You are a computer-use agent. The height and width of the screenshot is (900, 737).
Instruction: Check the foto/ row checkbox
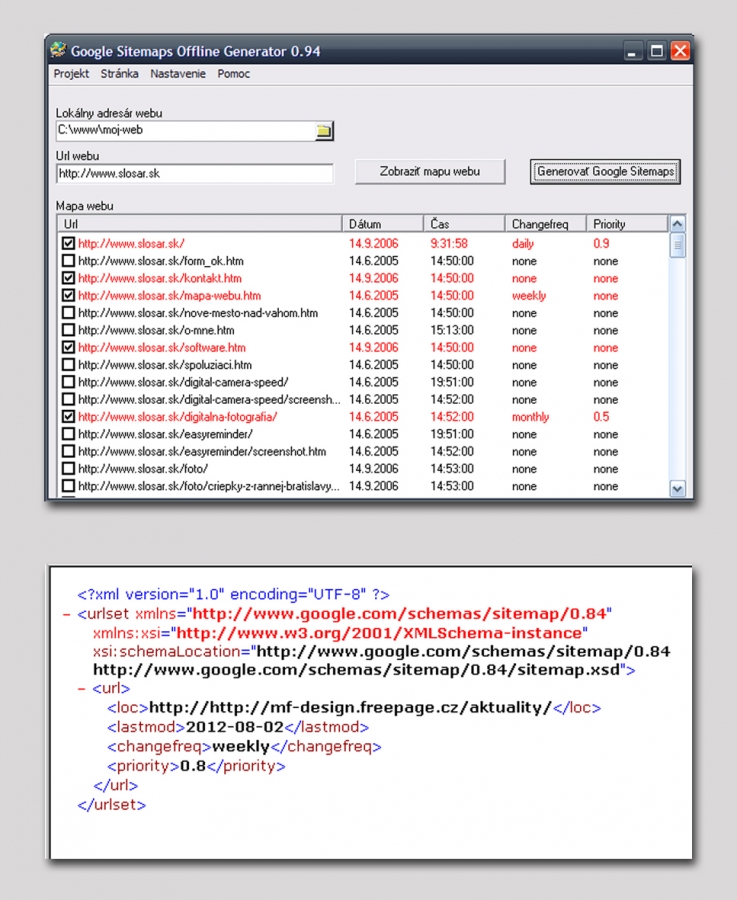[68, 469]
